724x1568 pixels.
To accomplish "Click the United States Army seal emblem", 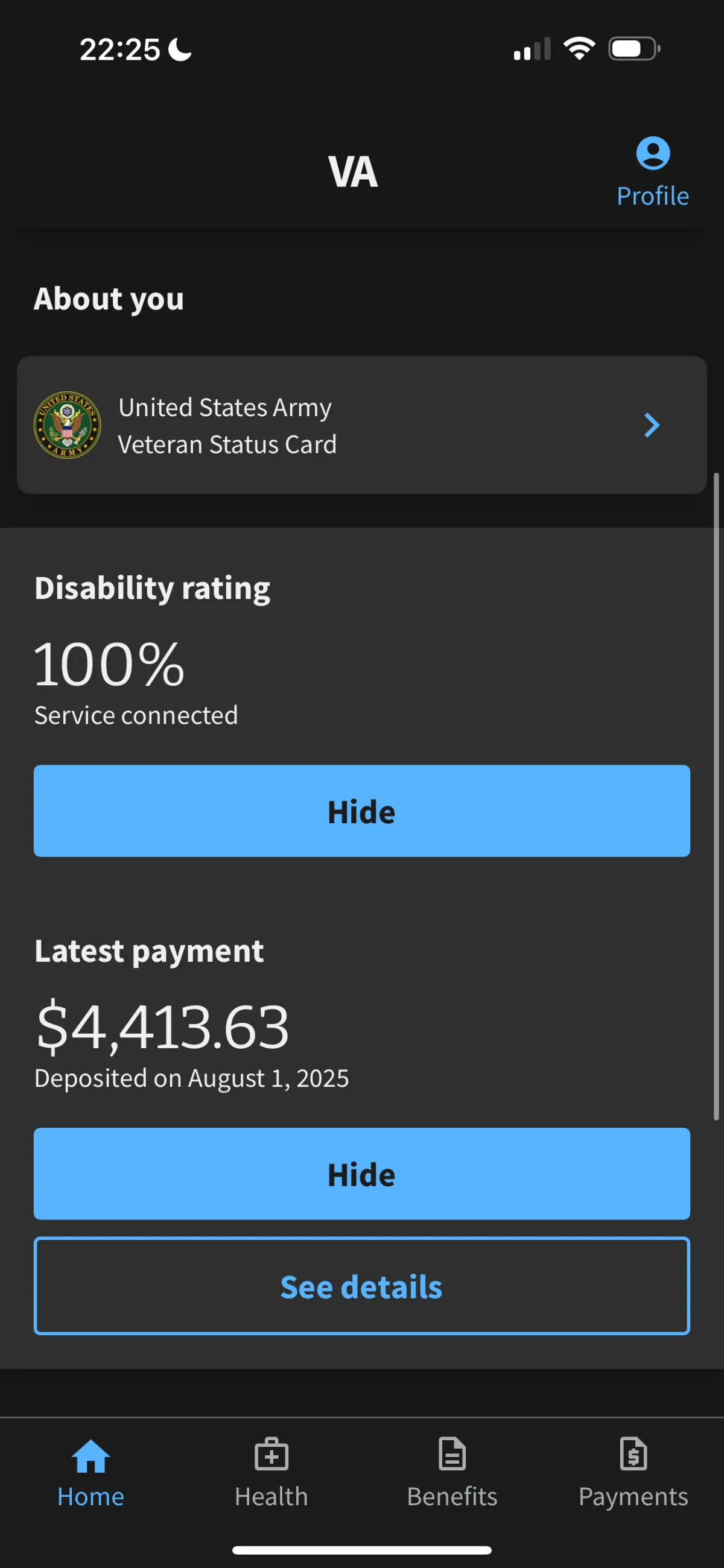I will 67,425.
